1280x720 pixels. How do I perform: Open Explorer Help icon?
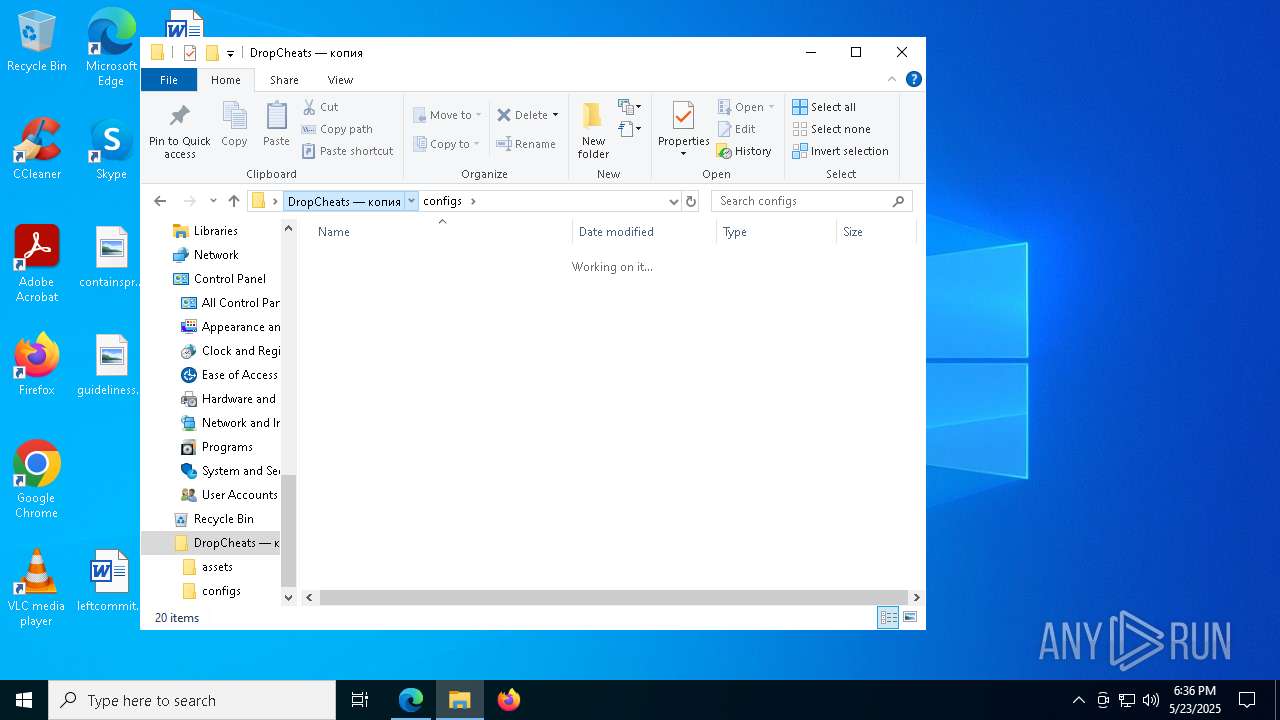coord(913,80)
